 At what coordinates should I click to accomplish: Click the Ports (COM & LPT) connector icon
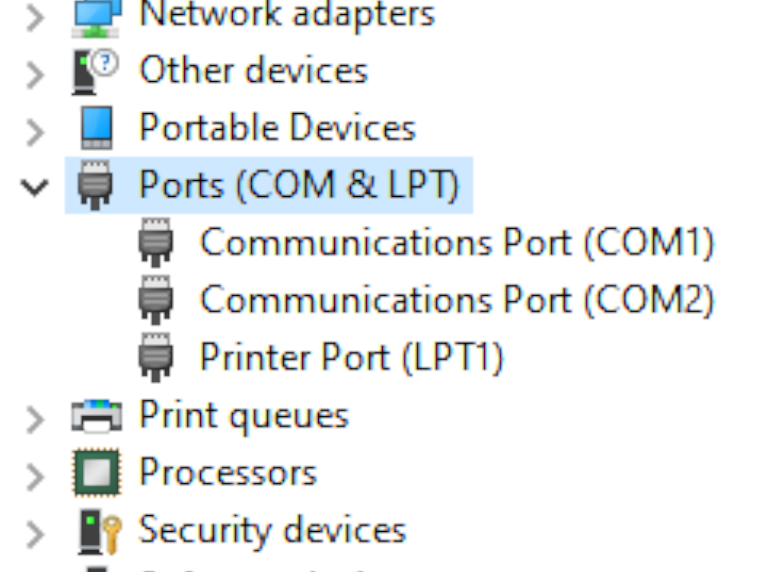point(95,185)
